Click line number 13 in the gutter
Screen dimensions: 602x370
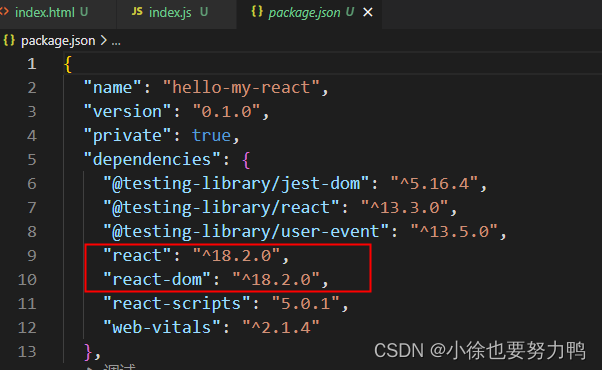[x=27, y=352]
